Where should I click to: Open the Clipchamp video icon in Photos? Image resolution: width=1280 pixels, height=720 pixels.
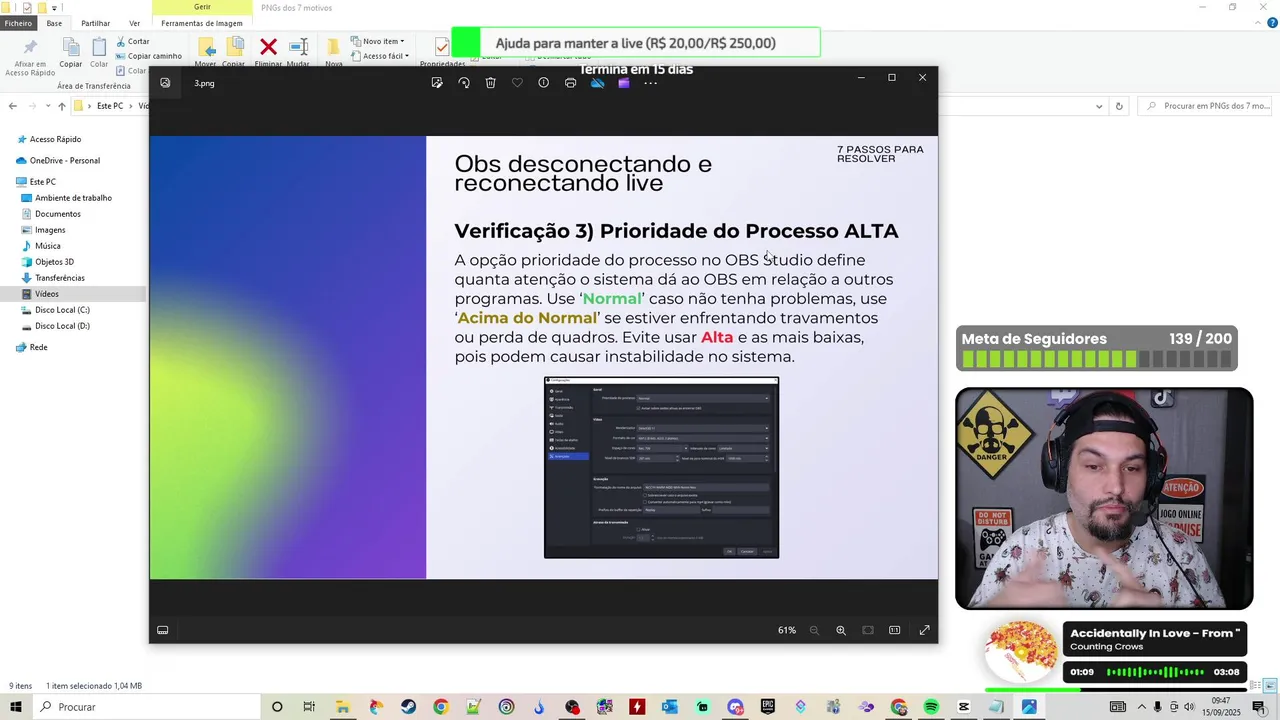pos(623,83)
